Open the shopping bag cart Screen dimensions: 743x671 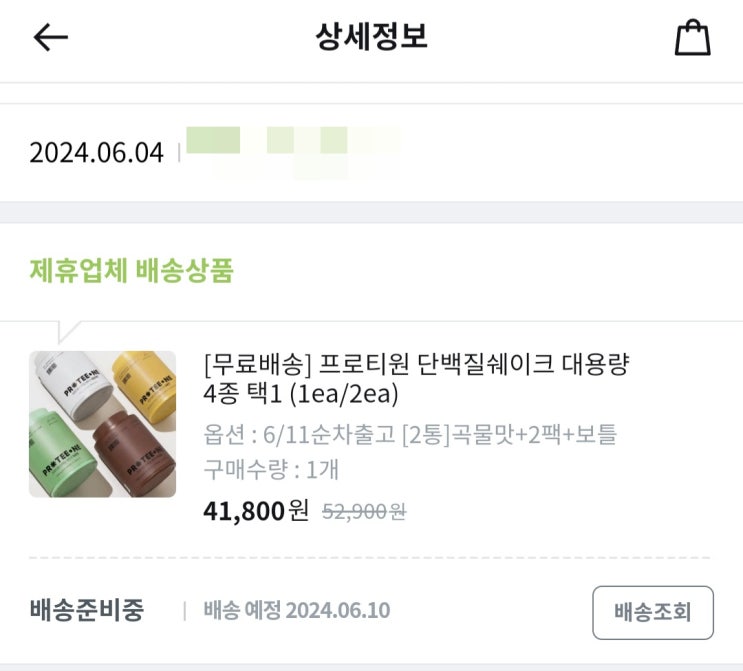pyautogui.click(x=692, y=38)
